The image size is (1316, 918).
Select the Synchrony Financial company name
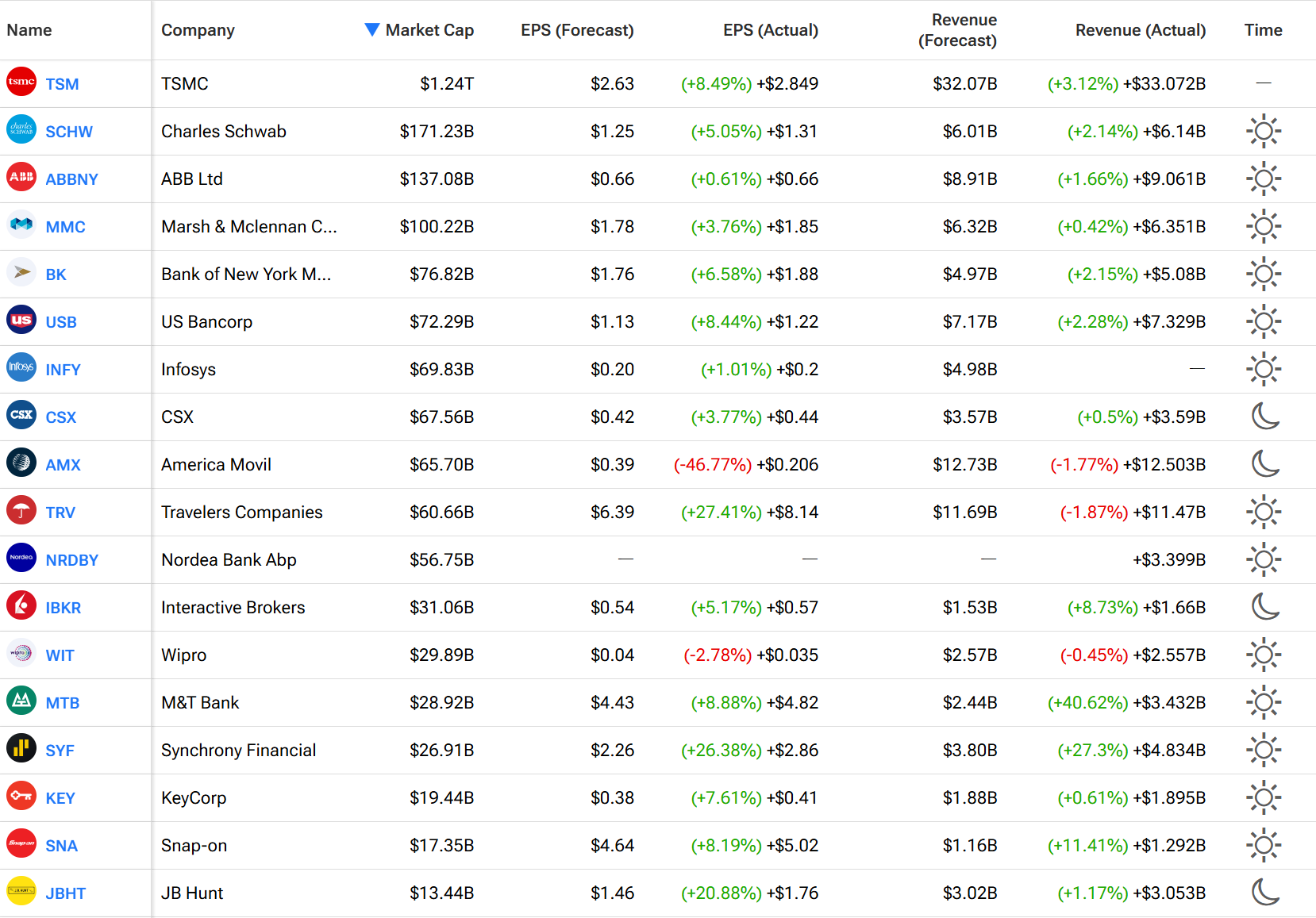pos(238,750)
